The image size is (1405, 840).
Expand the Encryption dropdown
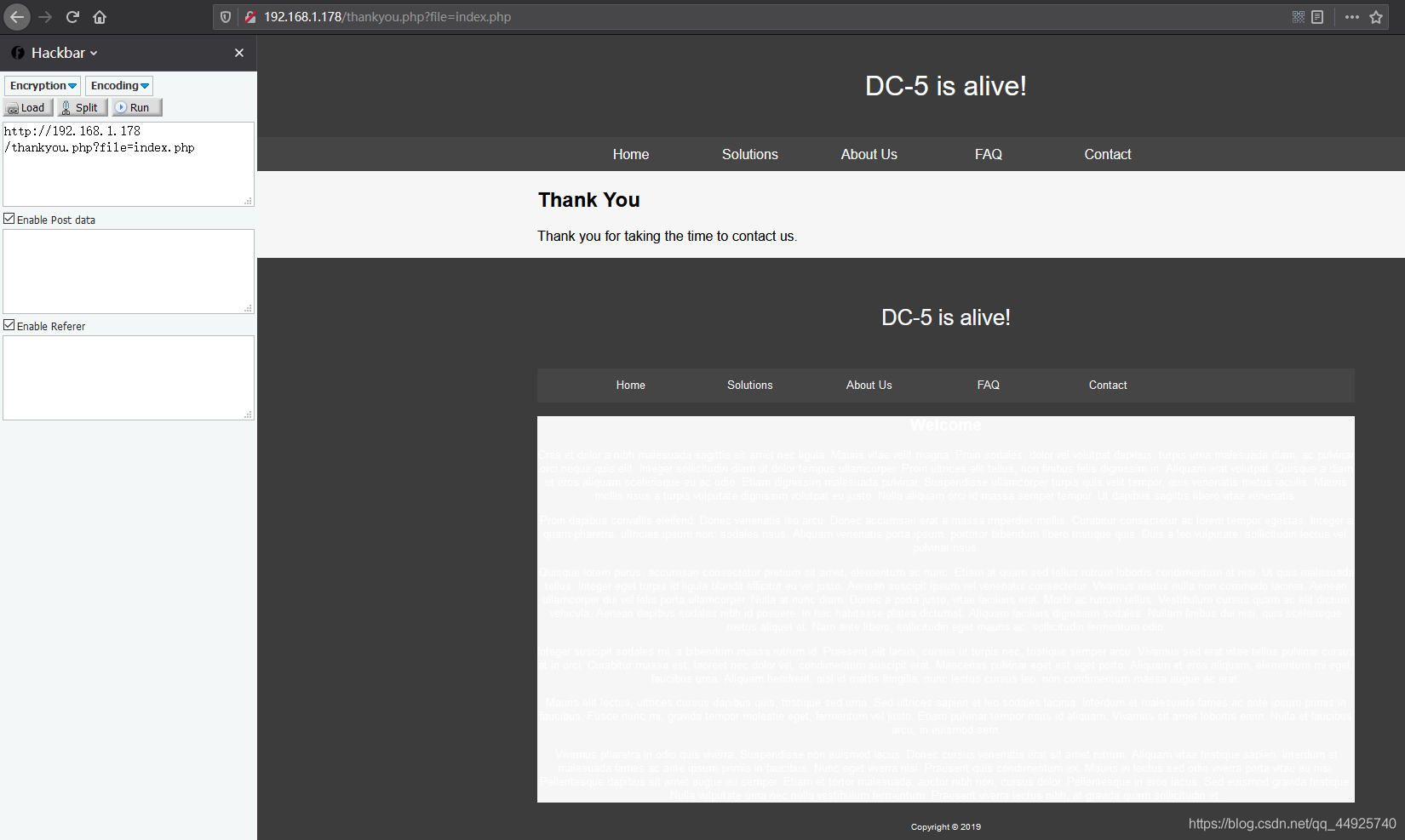[x=43, y=85]
